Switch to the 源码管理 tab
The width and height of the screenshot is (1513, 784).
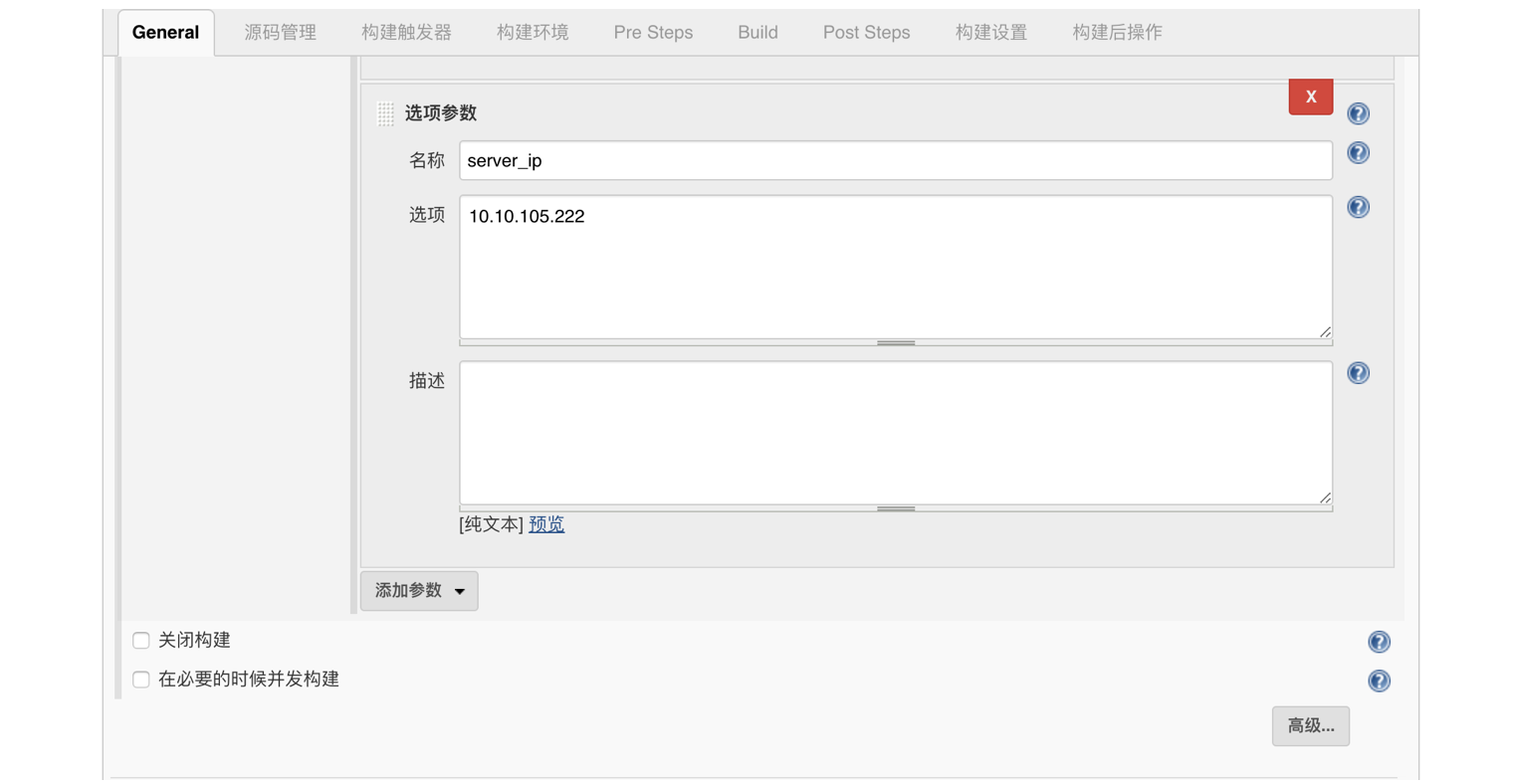click(x=281, y=33)
